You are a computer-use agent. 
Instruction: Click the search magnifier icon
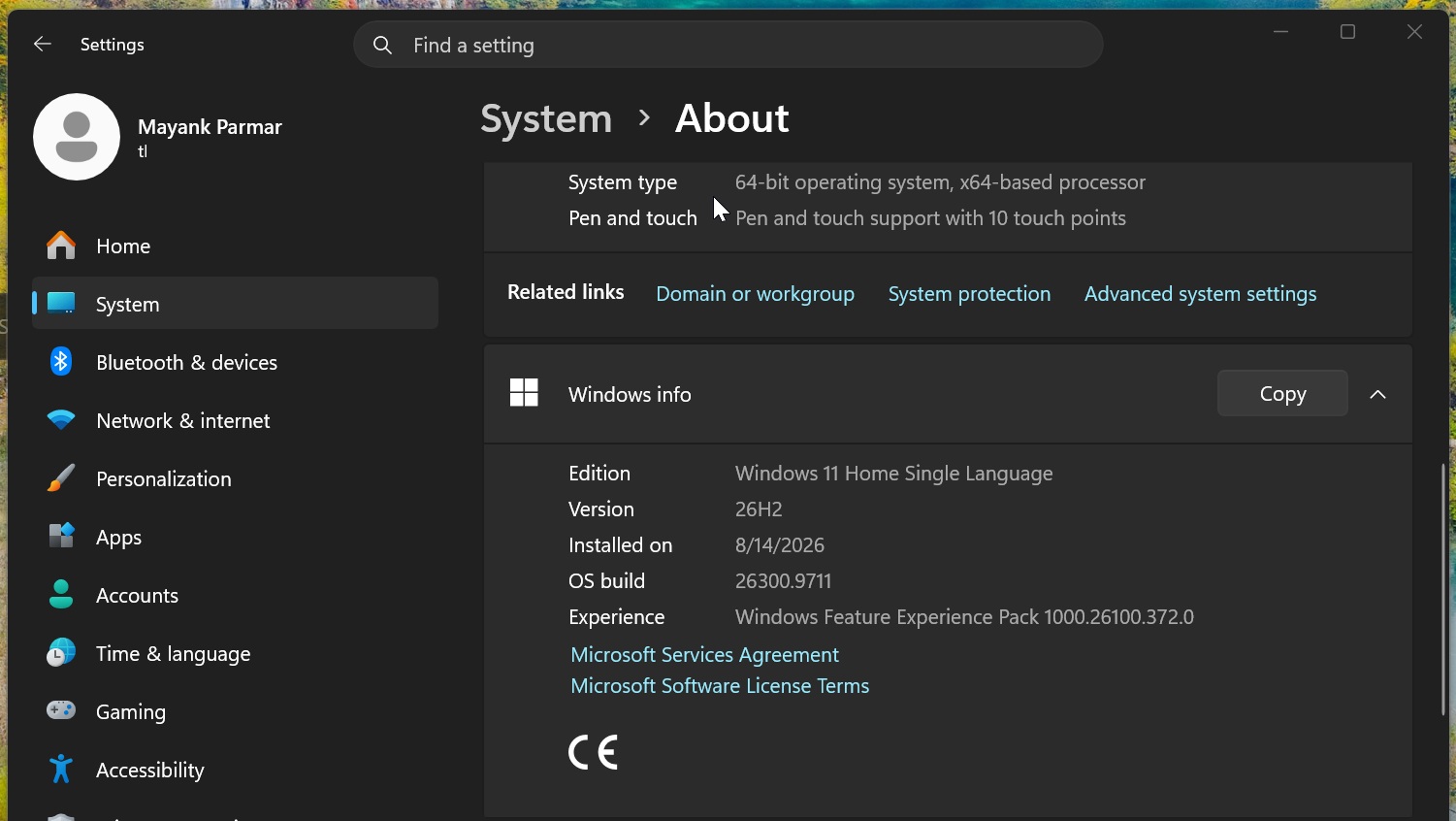382,46
